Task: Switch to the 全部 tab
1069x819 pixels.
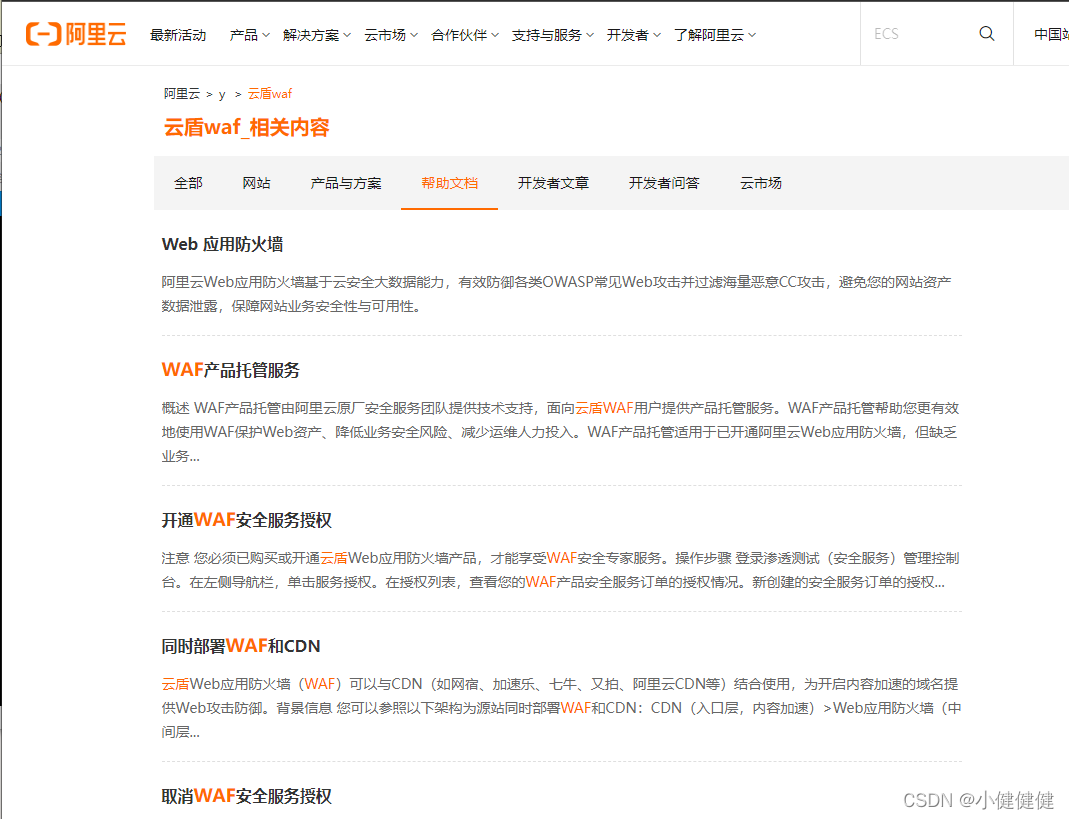Action: (x=188, y=183)
